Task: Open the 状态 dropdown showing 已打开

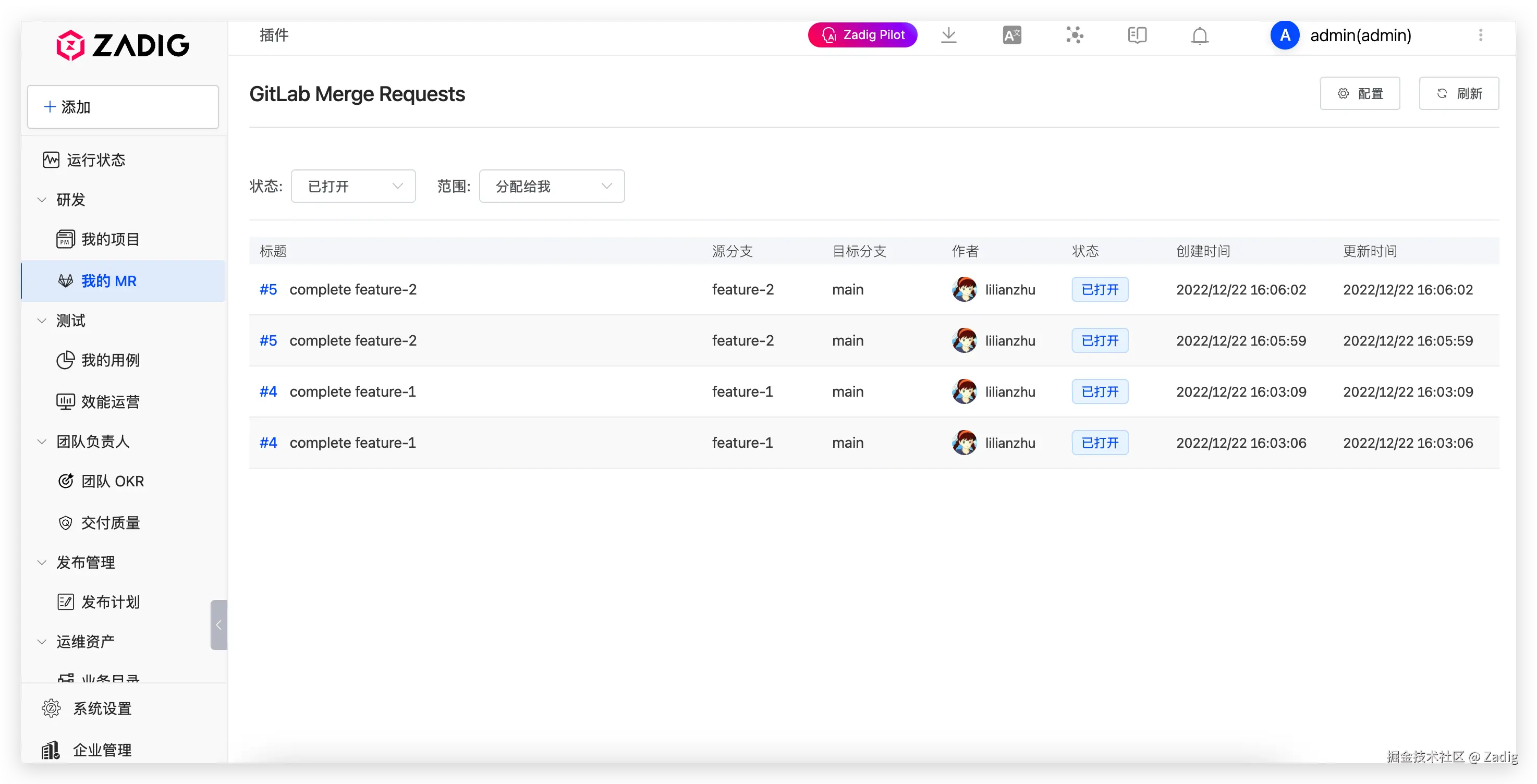Action: tap(353, 186)
